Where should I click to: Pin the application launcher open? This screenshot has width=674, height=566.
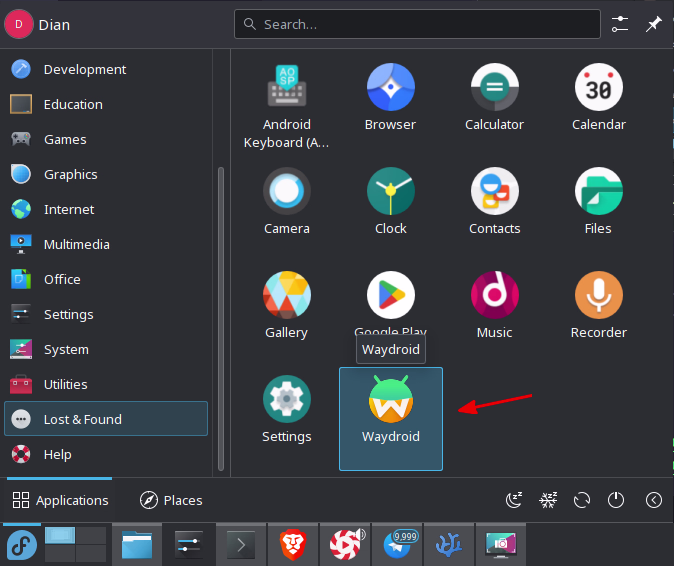(653, 24)
